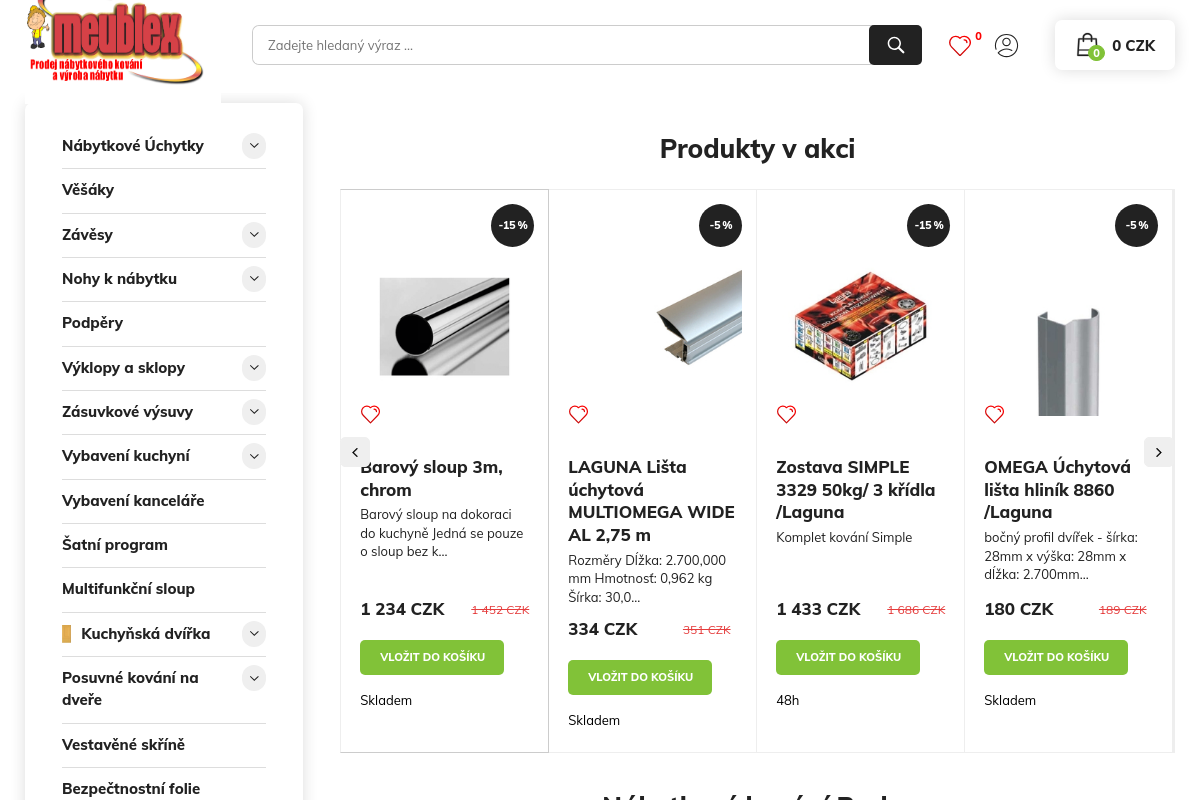The height and width of the screenshot is (800, 1200).
Task: Add OMEGA Úchytová lišta to wishlist
Action: tap(994, 414)
